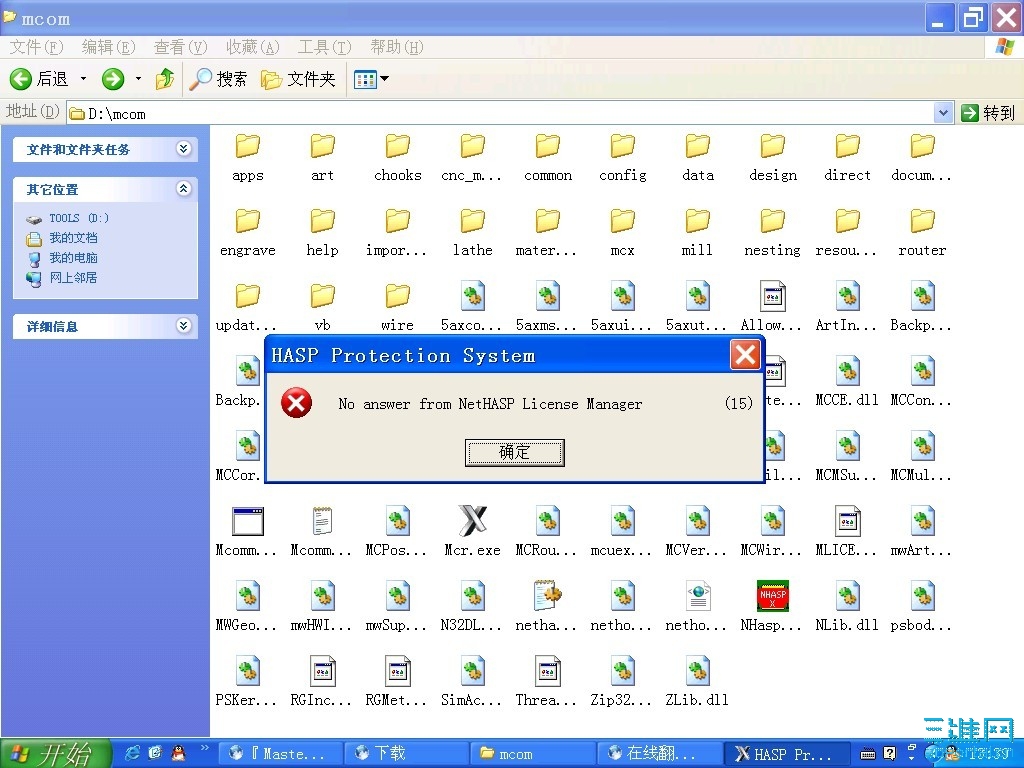Select the MLICE file icon
Viewport: 1024px width, 768px height.
(x=848, y=521)
